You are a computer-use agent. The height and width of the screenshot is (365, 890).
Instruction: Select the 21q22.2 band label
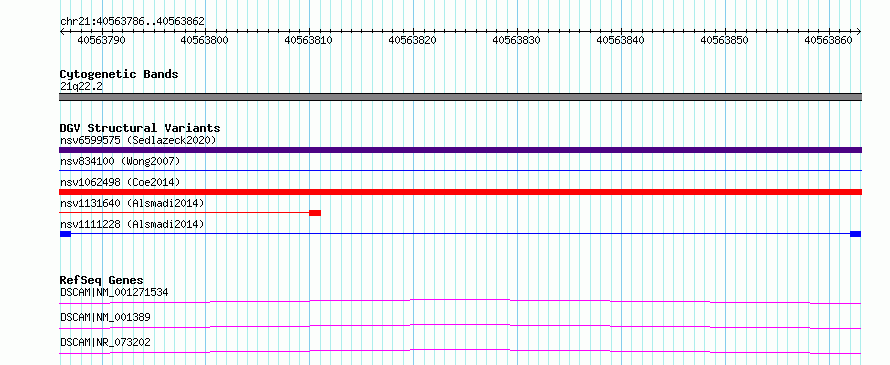[81, 87]
